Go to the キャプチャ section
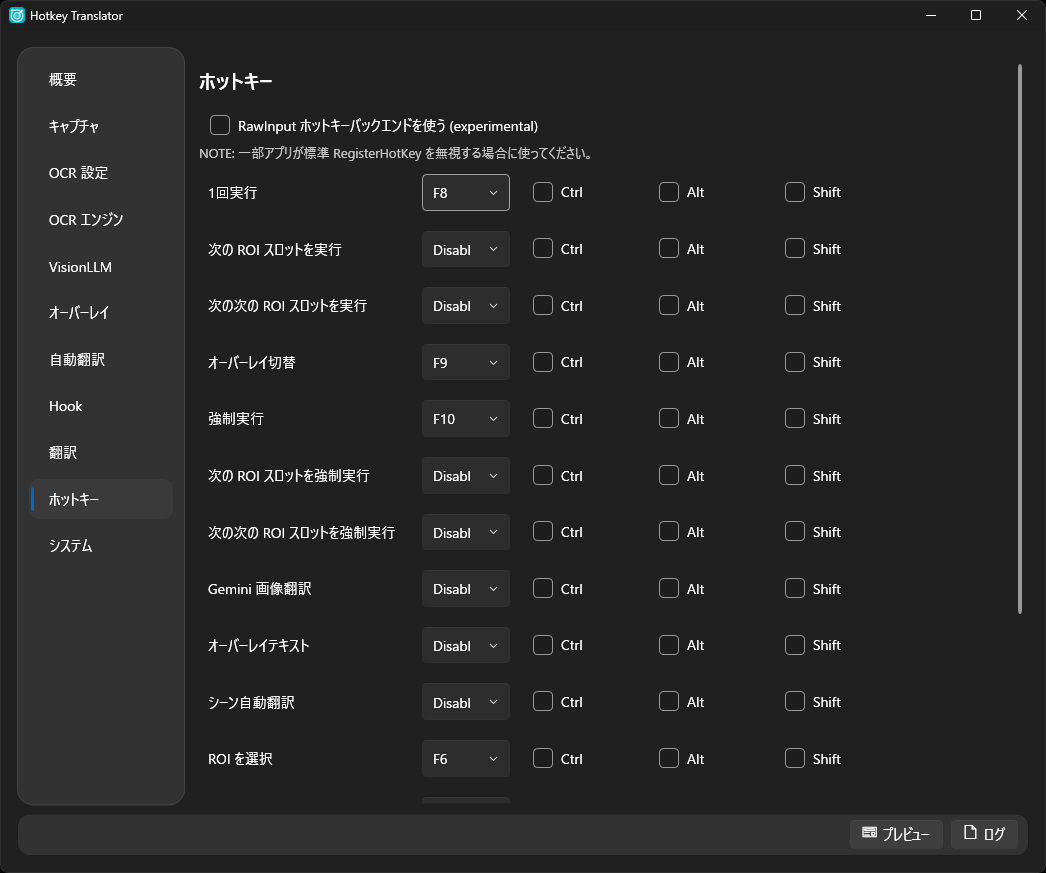Viewport: 1046px width, 873px height. point(101,126)
